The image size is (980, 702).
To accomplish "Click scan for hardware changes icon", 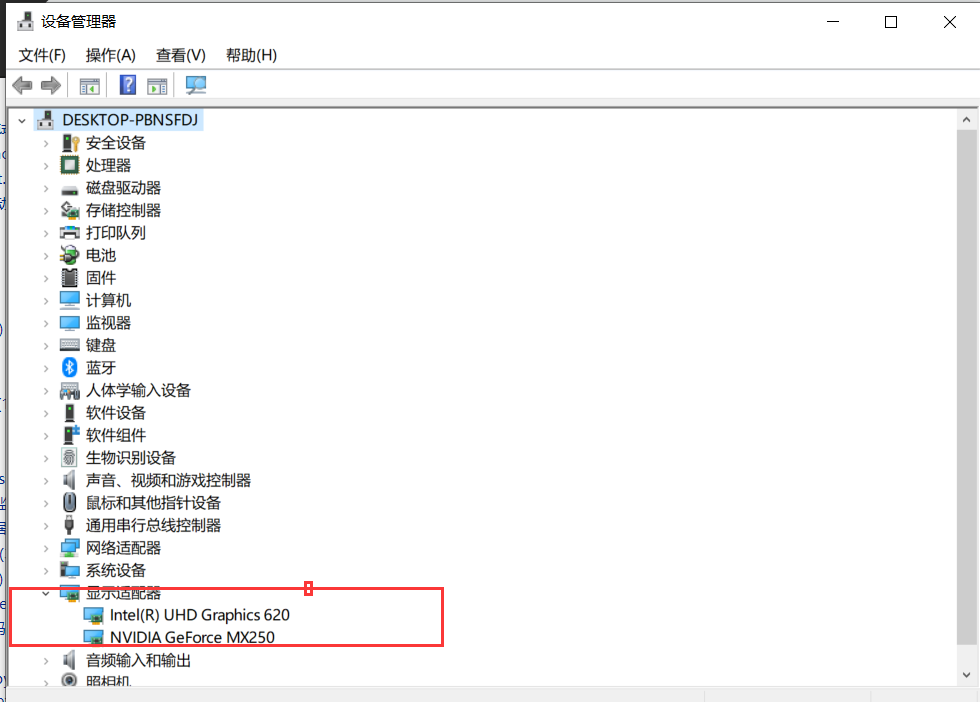I will pyautogui.click(x=196, y=85).
